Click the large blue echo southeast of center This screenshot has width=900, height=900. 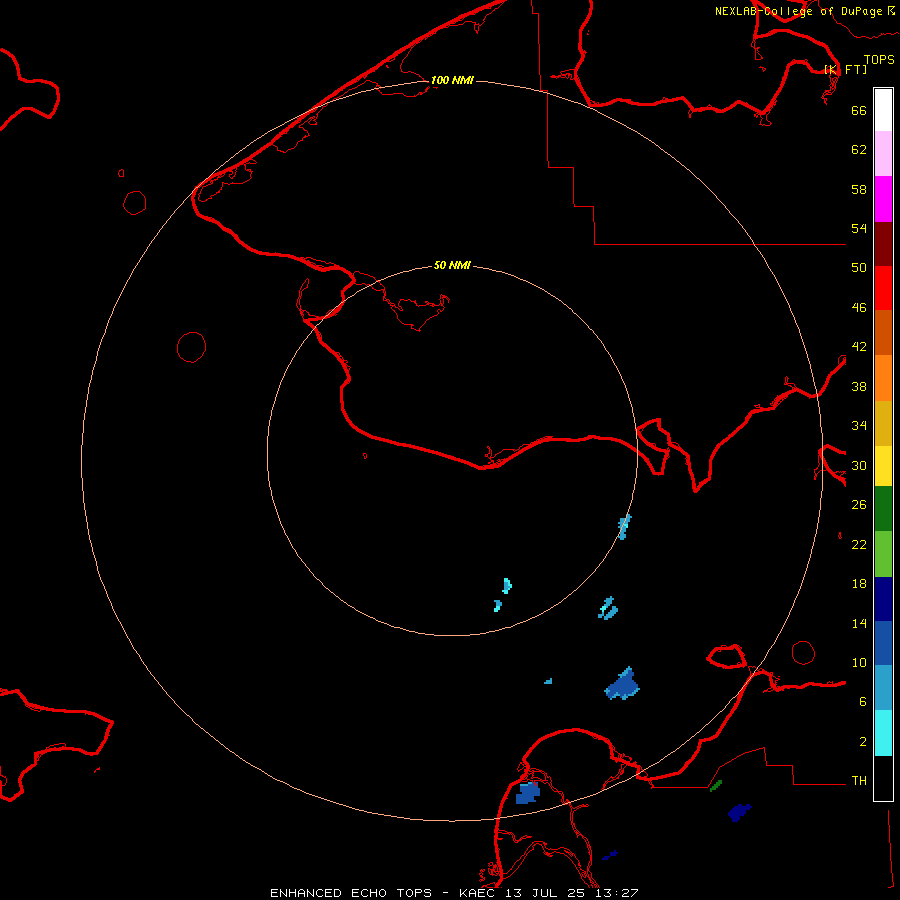coord(623,685)
